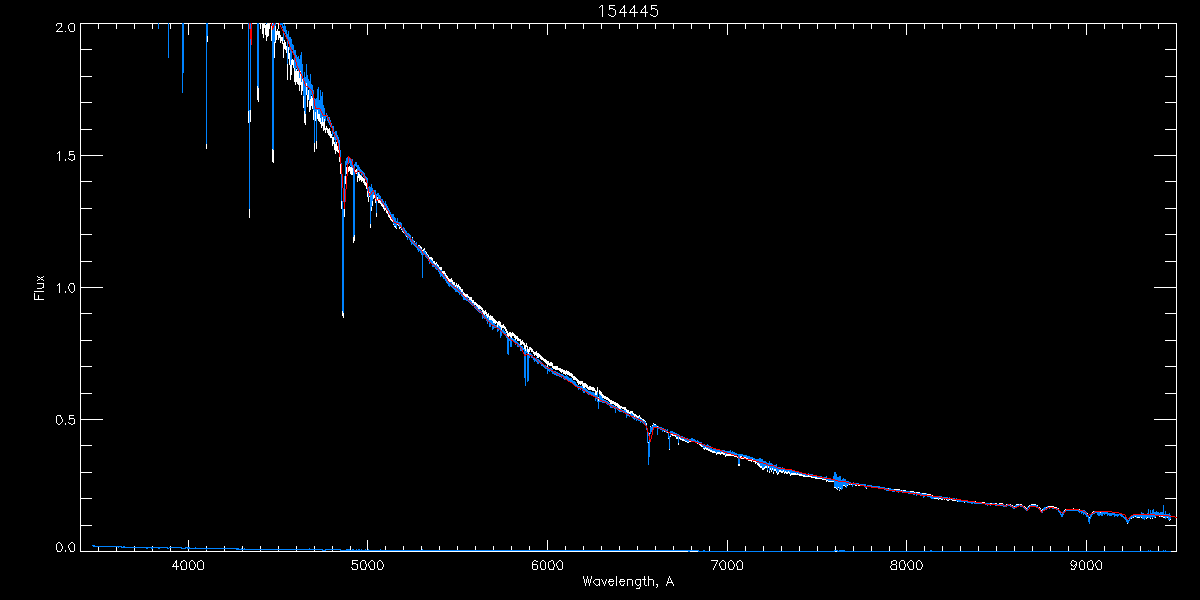
Task: Click the 9000 wavelength tick label
Action: (x=1087, y=565)
